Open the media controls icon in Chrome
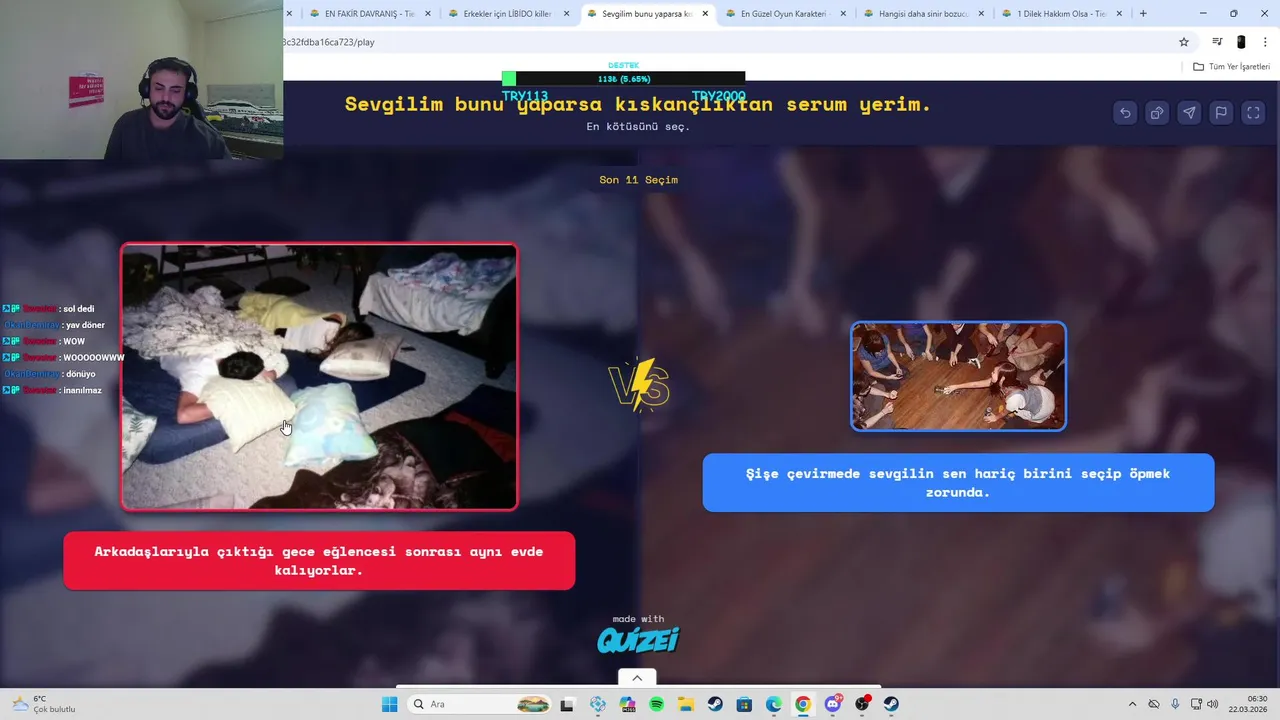The width and height of the screenshot is (1280, 720). pos(1217,42)
